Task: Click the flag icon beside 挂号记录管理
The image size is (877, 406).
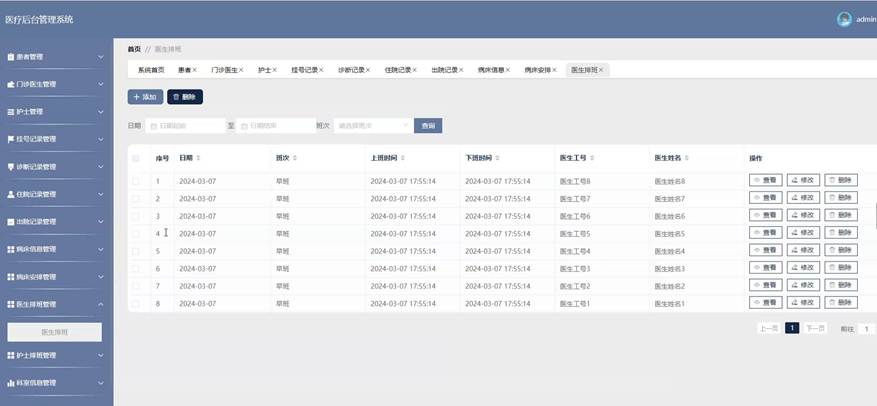Action: (10, 139)
